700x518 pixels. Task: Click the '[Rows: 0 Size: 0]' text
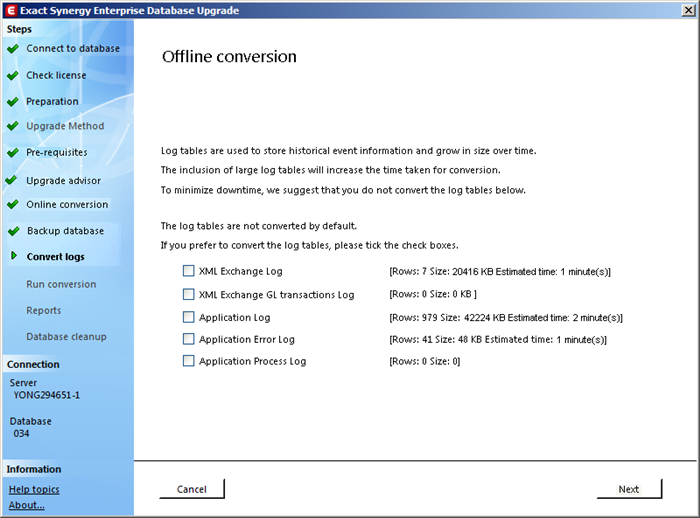tap(425, 361)
